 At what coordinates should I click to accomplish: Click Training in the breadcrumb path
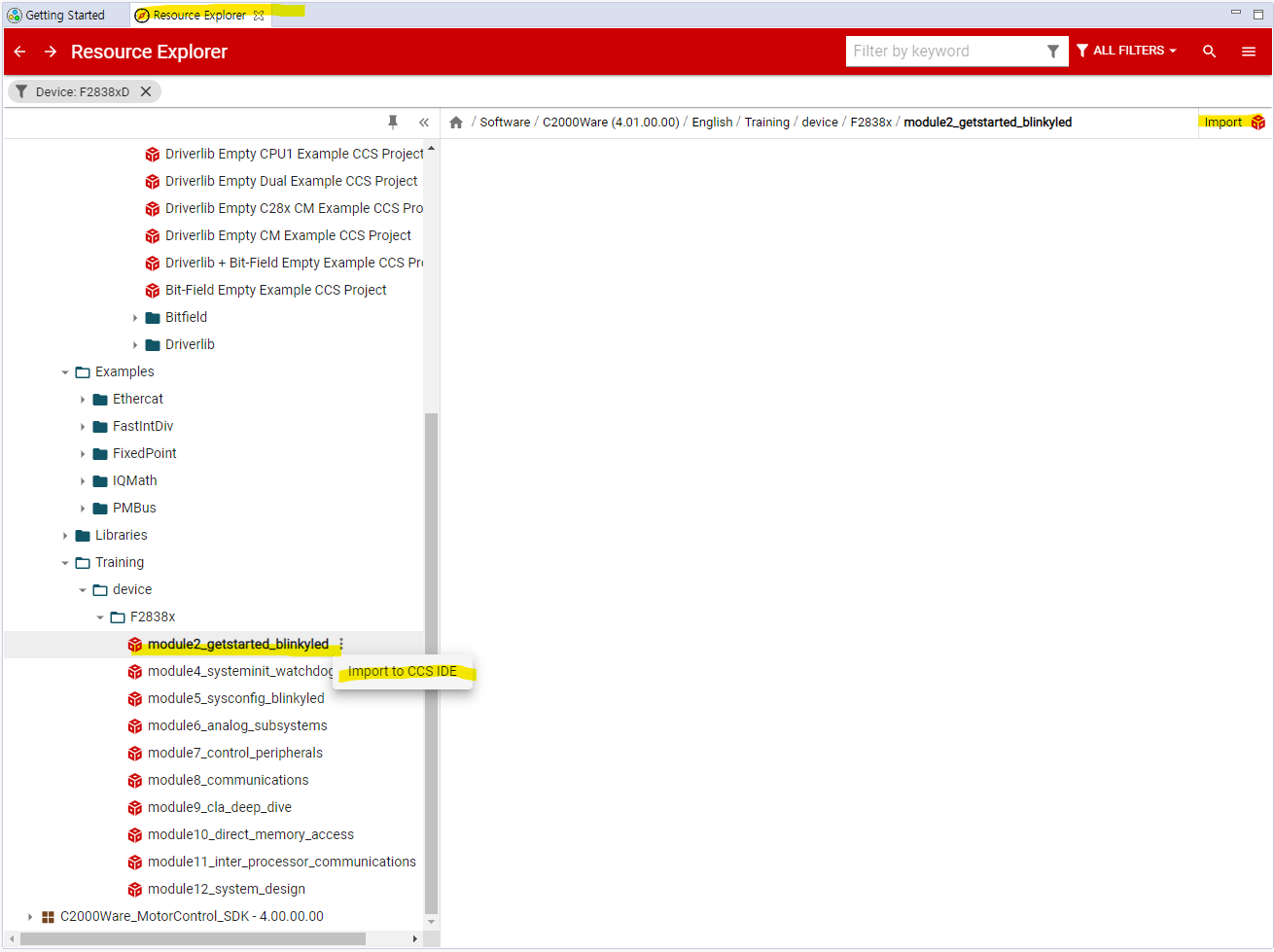point(767,123)
